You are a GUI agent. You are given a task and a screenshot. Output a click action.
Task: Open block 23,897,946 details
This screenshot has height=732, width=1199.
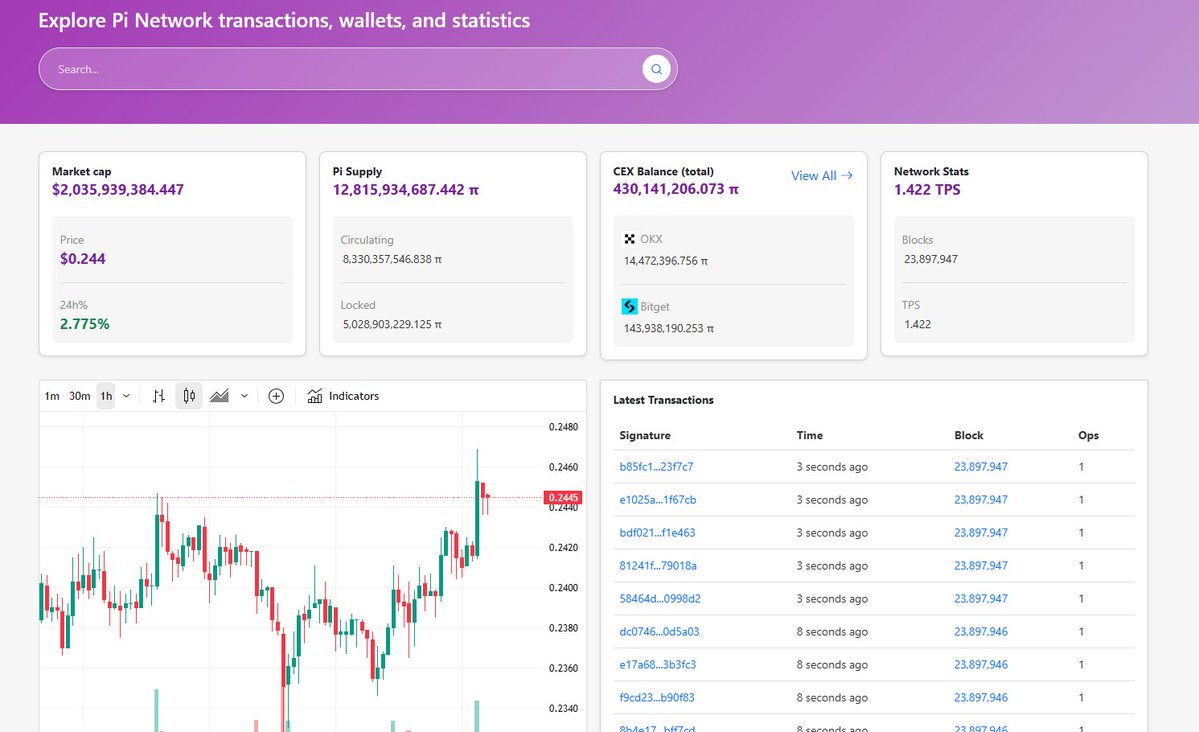tap(980, 631)
